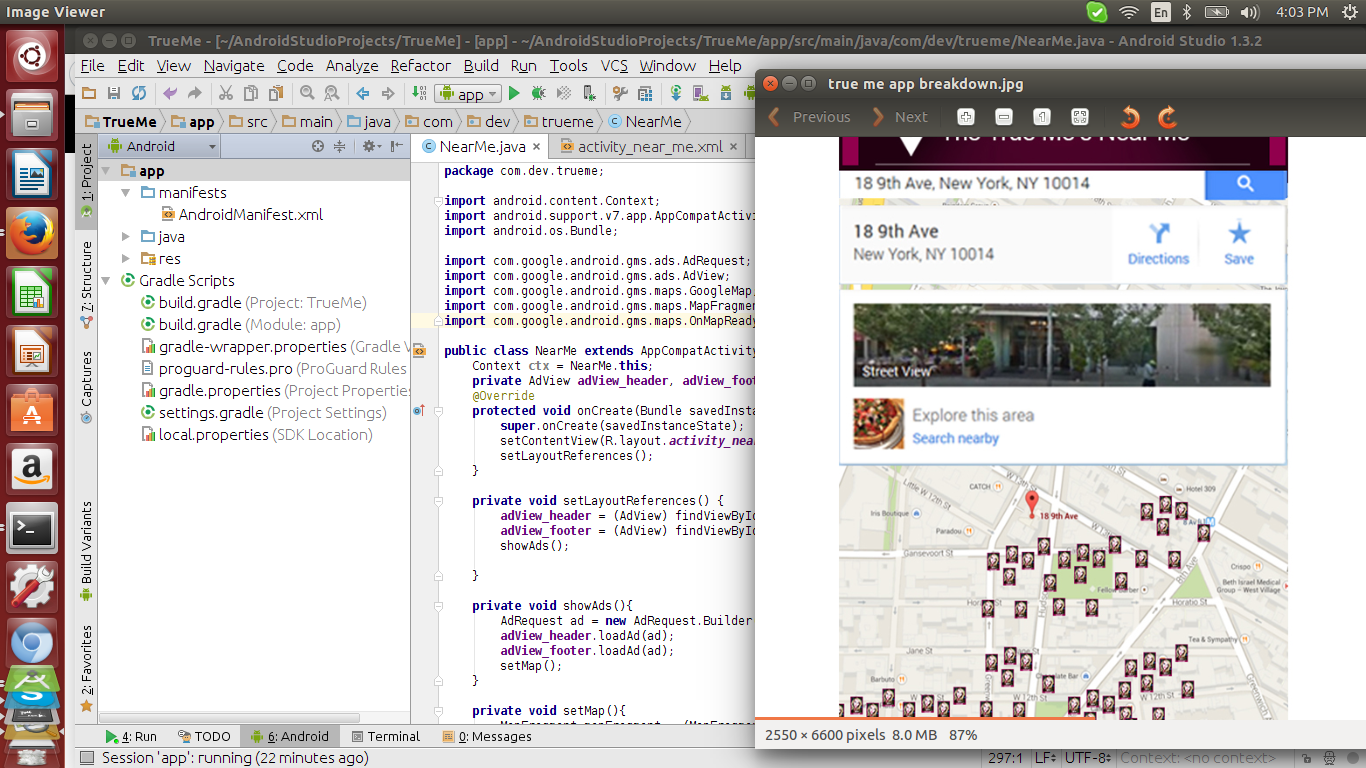Screen dimensions: 1366x768
Task: Open the 0: Messages tool window
Action: pos(488,736)
